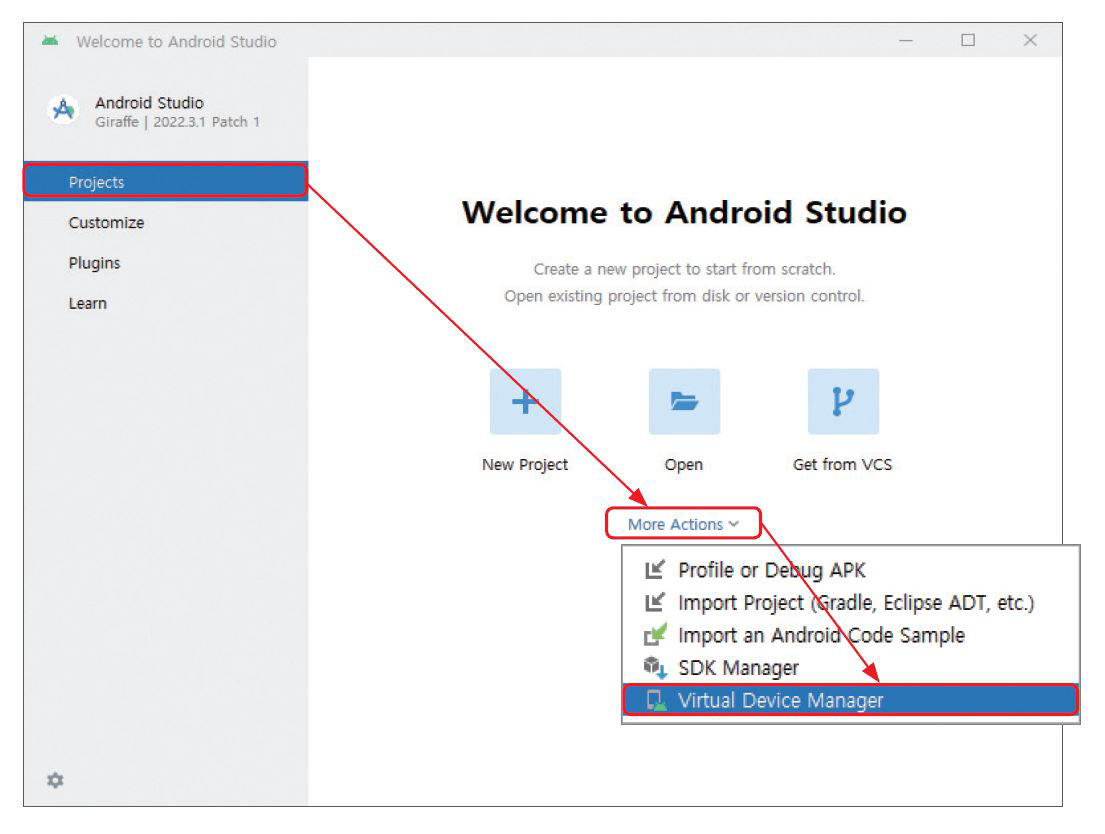
Task: Click the Import Android Code Sample icon
Action: coord(655,634)
